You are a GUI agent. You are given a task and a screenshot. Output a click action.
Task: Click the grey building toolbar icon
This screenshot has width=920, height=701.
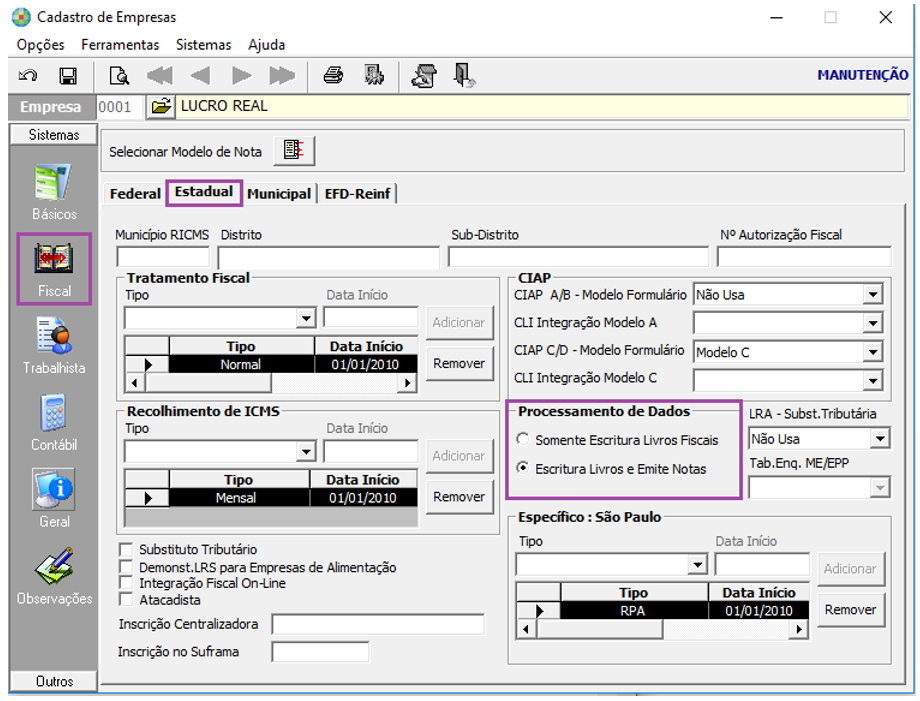[374, 76]
